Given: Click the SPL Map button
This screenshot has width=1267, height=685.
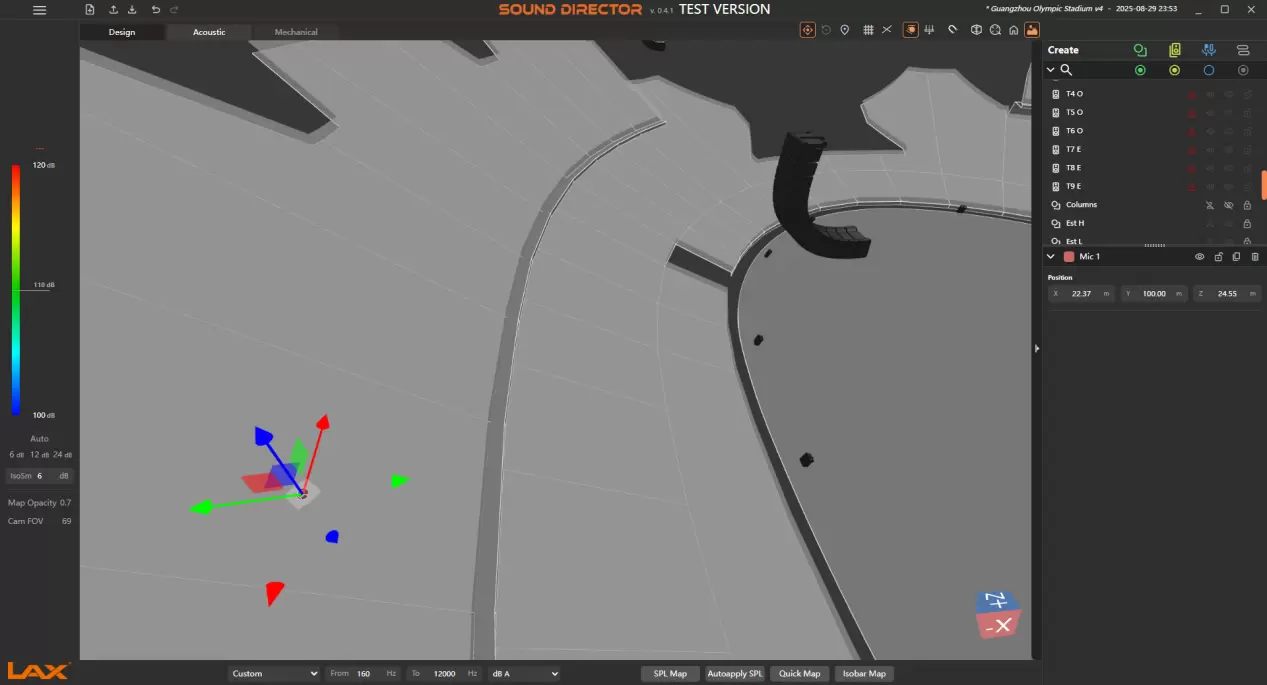Looking at the screenshot, I should [670, 674].
